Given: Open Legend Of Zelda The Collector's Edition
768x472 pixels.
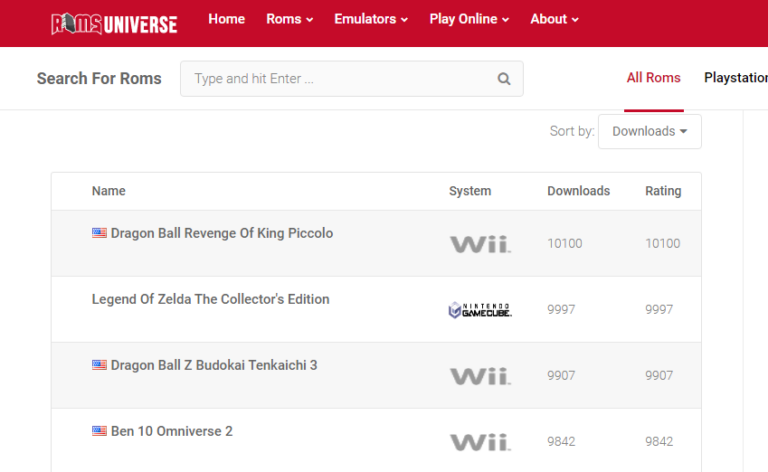Looking at the screenshot, I should click(210, 299).
